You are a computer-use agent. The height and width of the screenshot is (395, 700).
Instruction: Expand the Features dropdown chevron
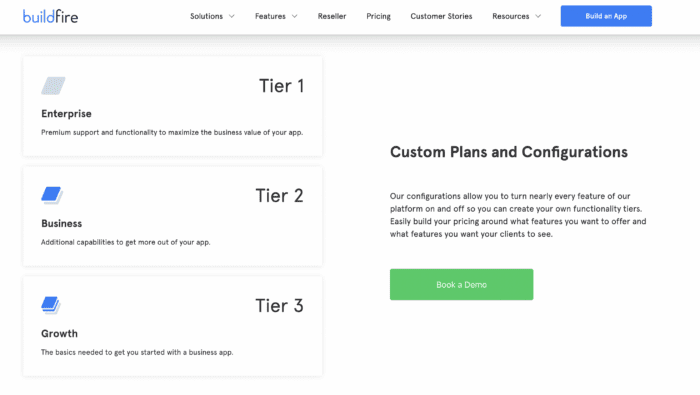[x=295, y=16]
